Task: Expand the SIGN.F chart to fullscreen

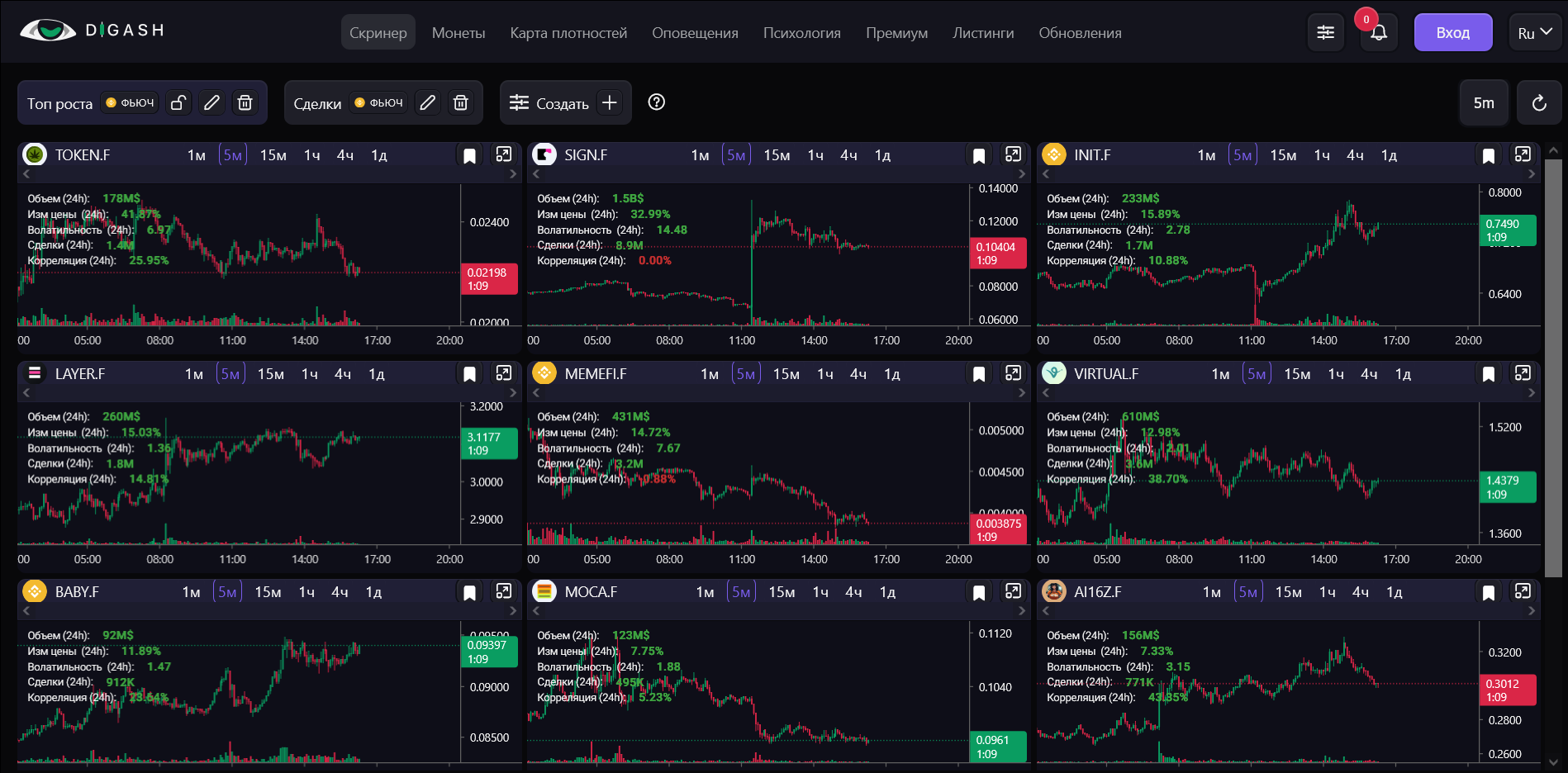Action: (1013, 154)
